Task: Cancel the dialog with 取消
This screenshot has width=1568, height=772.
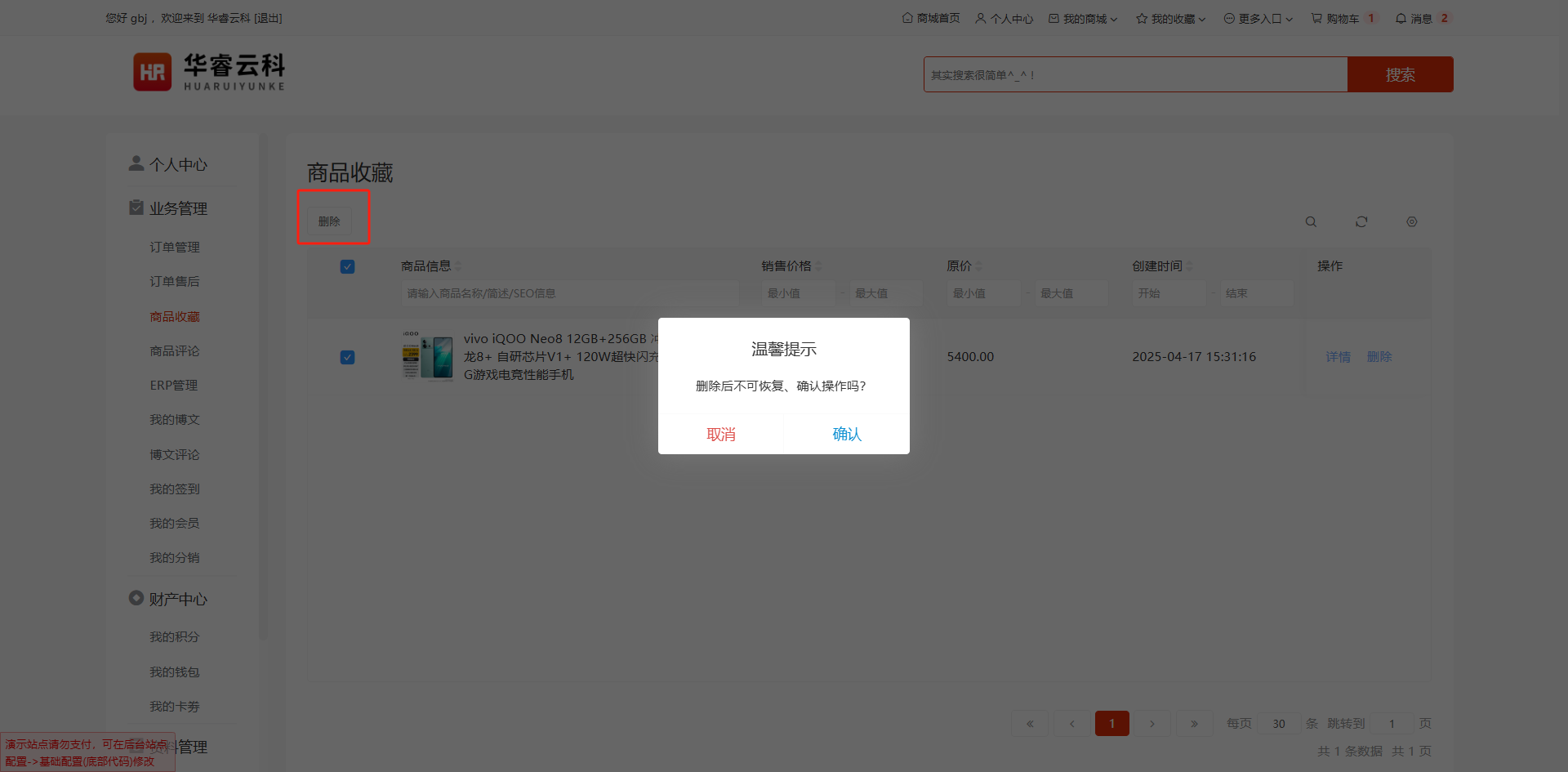Action: (720, 434)
